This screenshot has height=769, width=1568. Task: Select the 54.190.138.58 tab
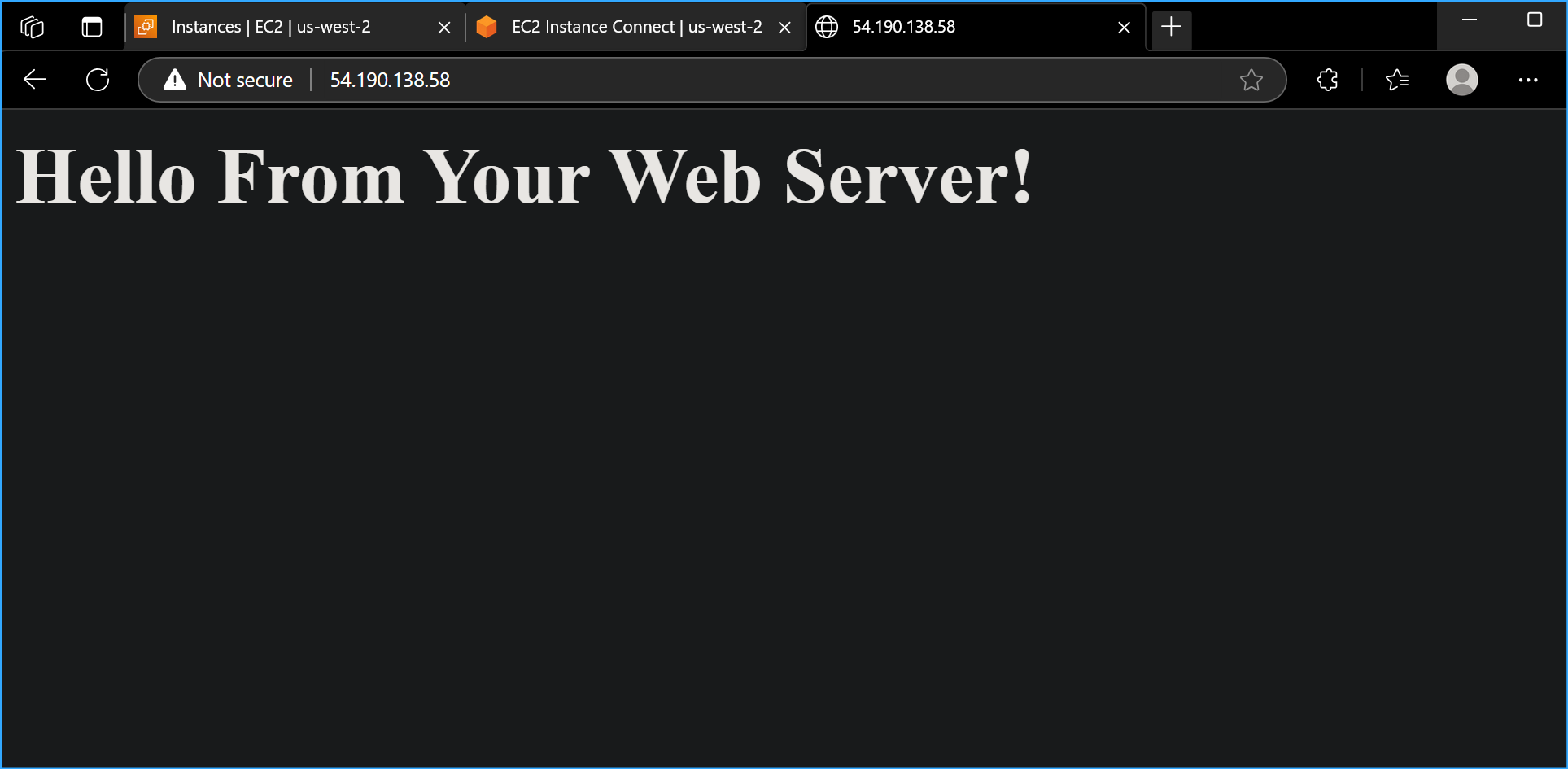click(x=936, y=26)
